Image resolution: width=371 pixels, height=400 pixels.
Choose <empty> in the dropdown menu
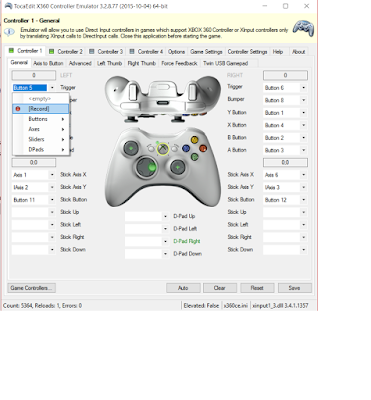pos(41,99)
